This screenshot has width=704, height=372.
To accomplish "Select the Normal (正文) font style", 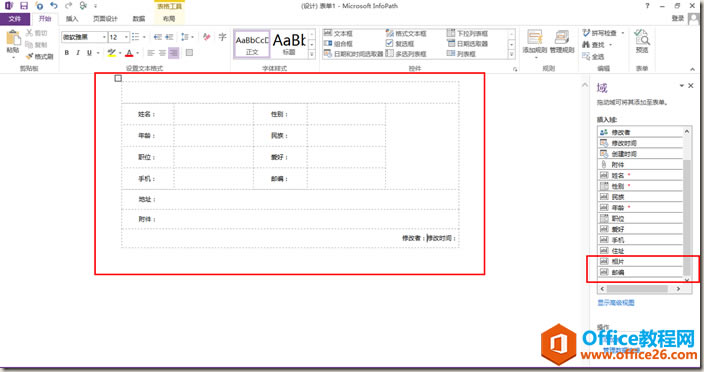I will point(252,44).
